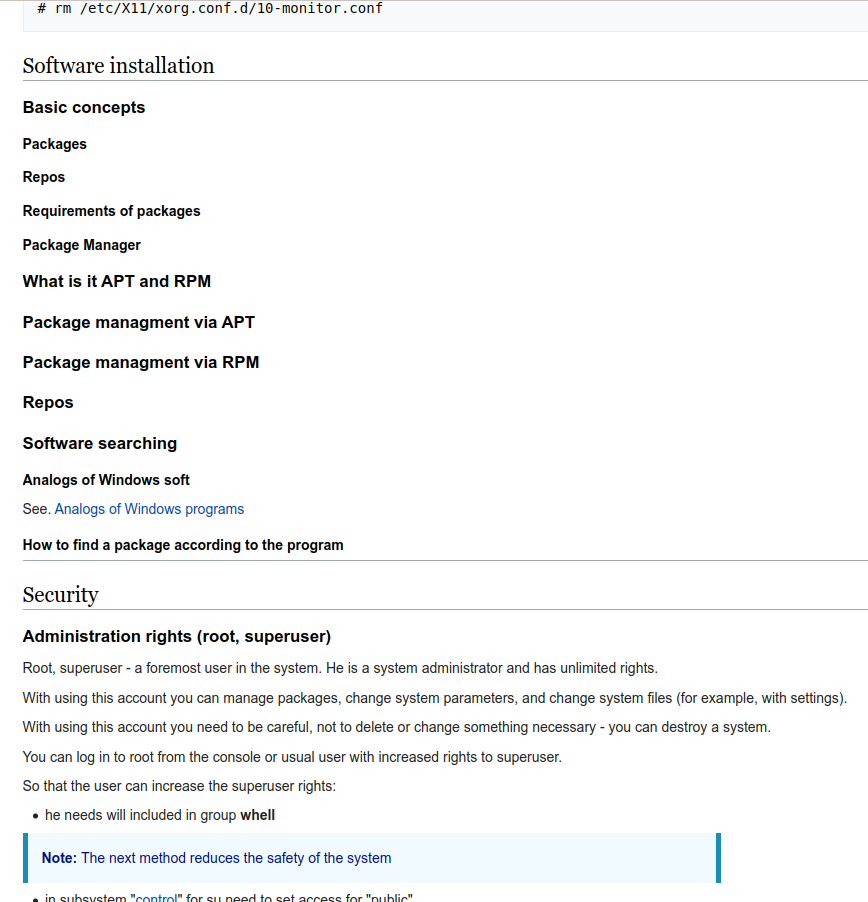
Task: Click the "Package Manager" subheading
Action: coord(82,245)
